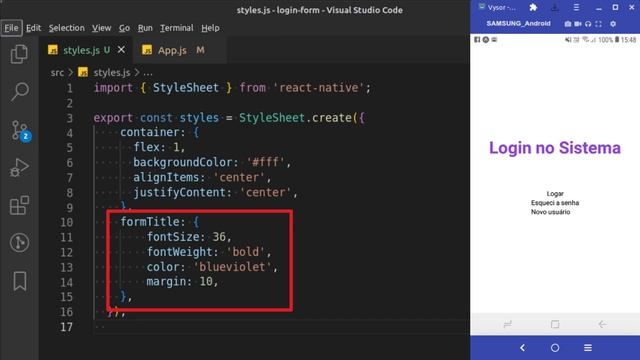Click on 'justifyContent' property
This screenshot has height=360, width=640.
pos(179,192)
